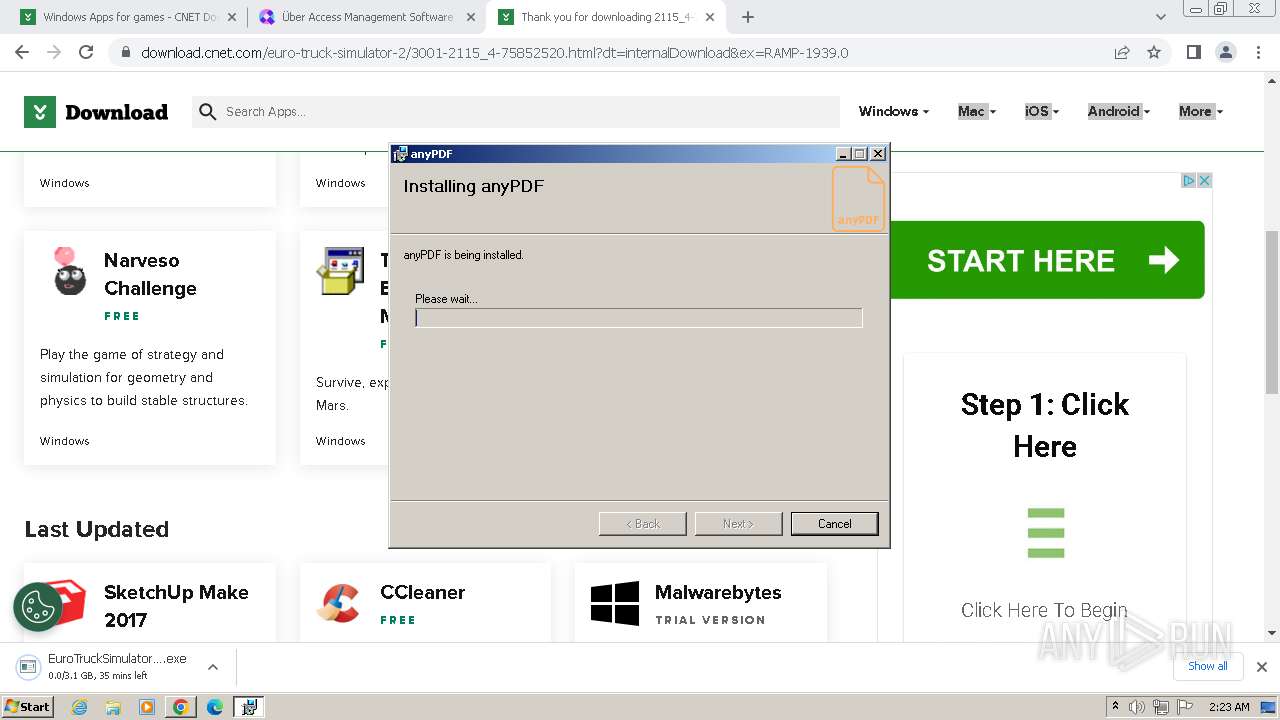
Task: Close the Über Access Management tab
Action: pyautogui.click(x=471, y=17)
